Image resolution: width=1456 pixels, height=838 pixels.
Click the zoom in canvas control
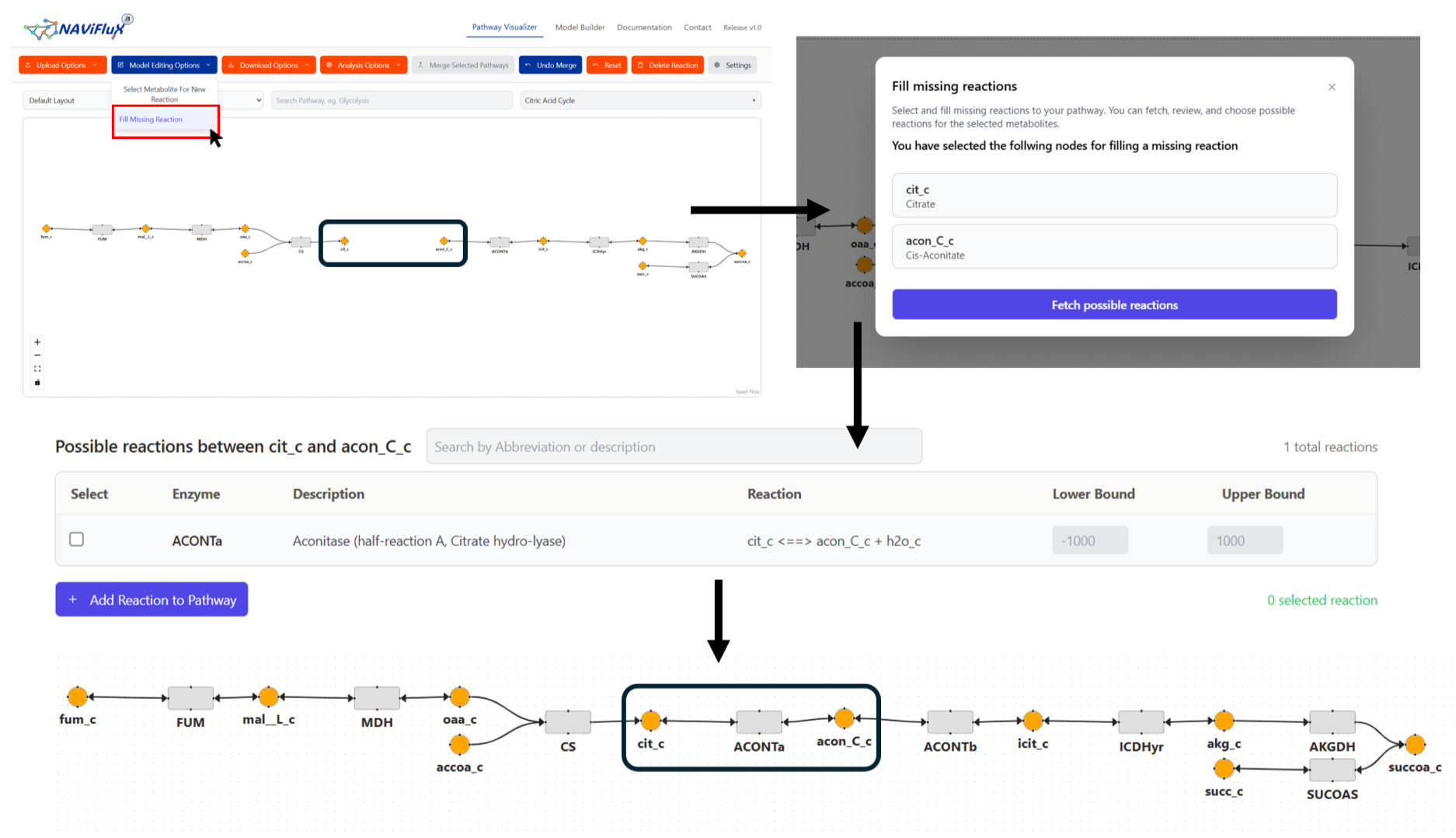37,342
